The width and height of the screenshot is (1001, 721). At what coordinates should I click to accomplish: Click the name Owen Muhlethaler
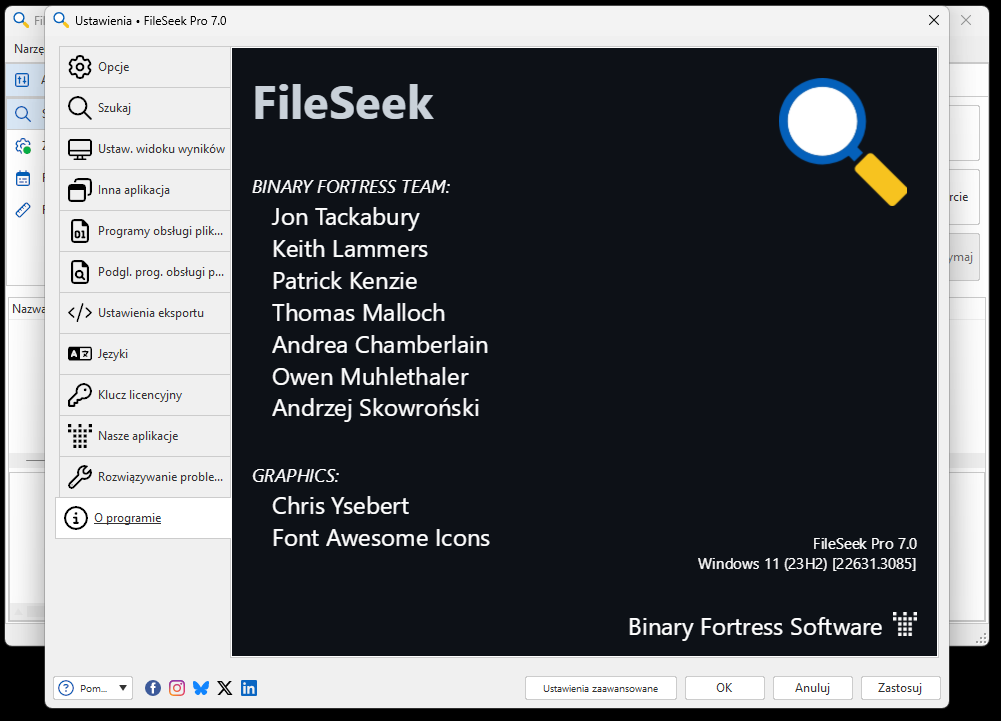point(370,377)
